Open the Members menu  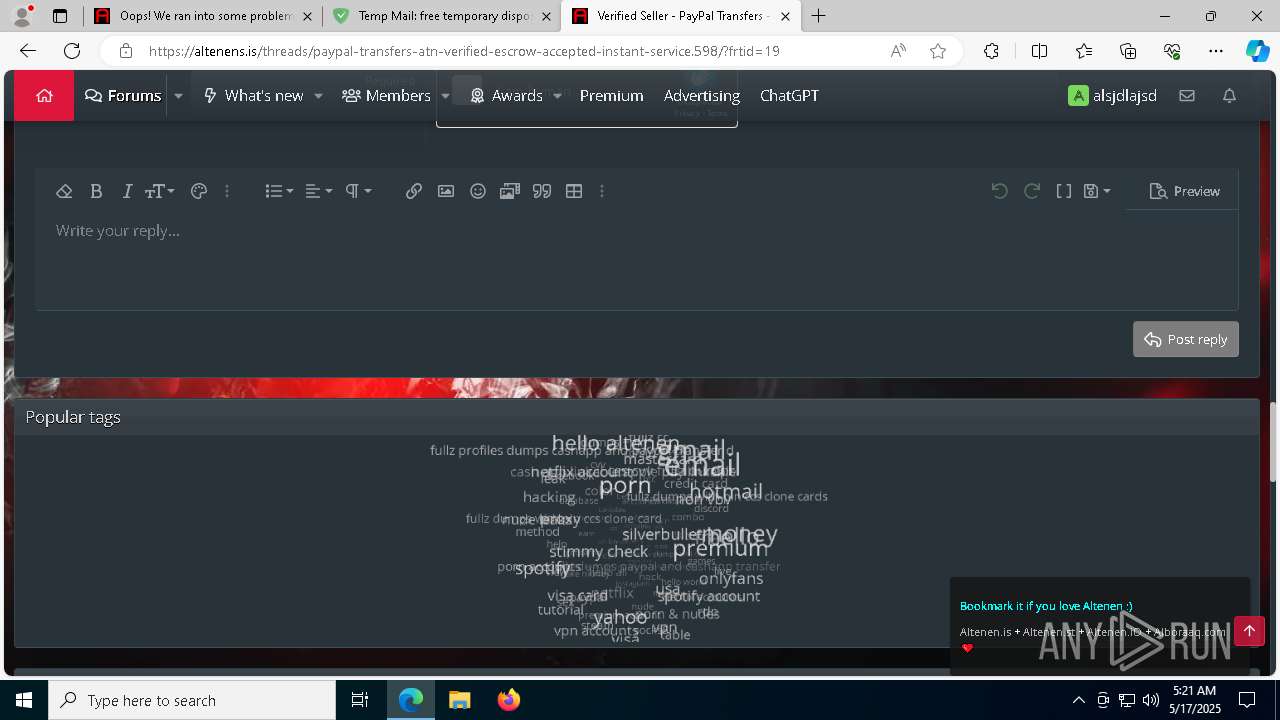click(x=386, y=96)
